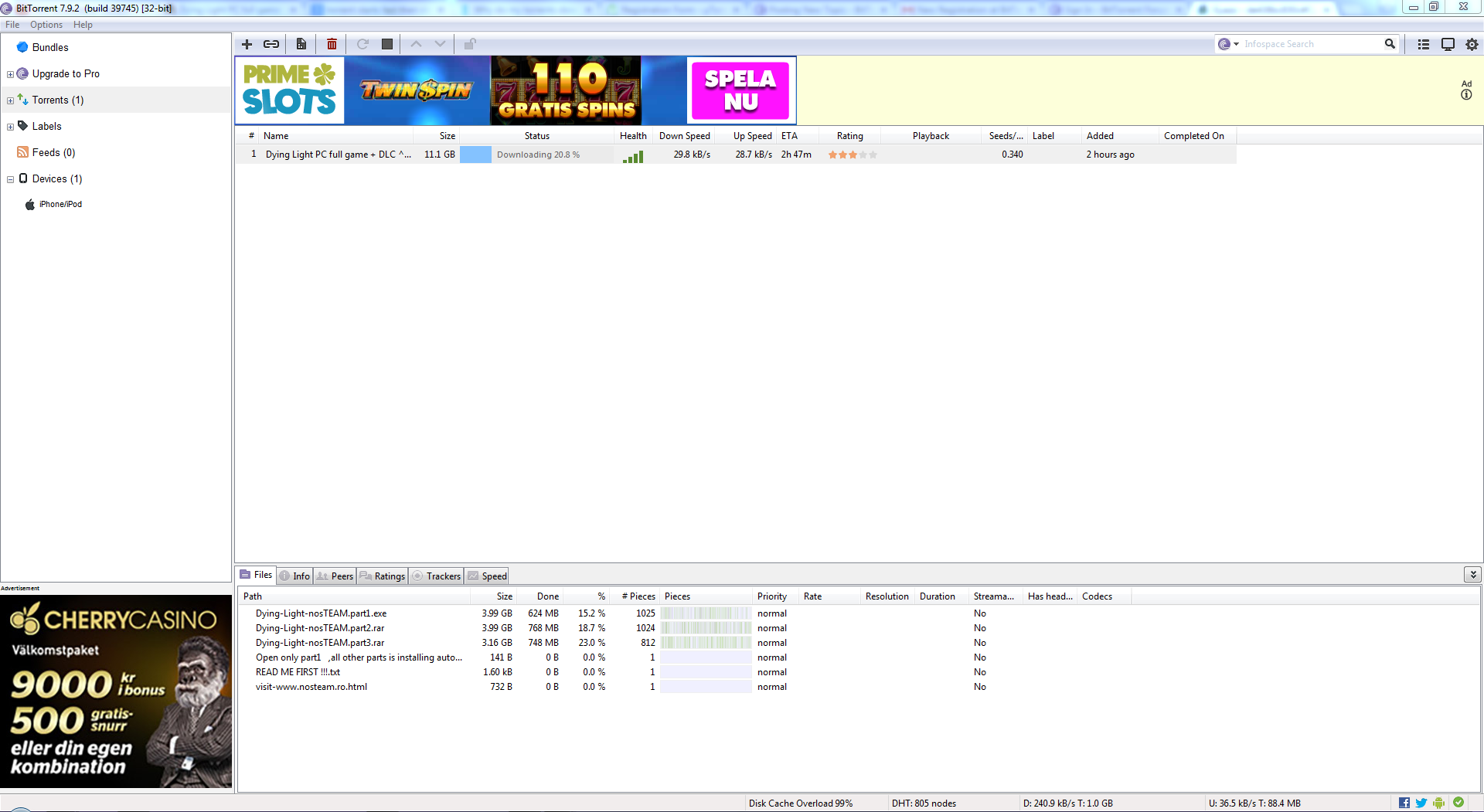
Task: Open the Help menu
Action: tap(83, 25)
